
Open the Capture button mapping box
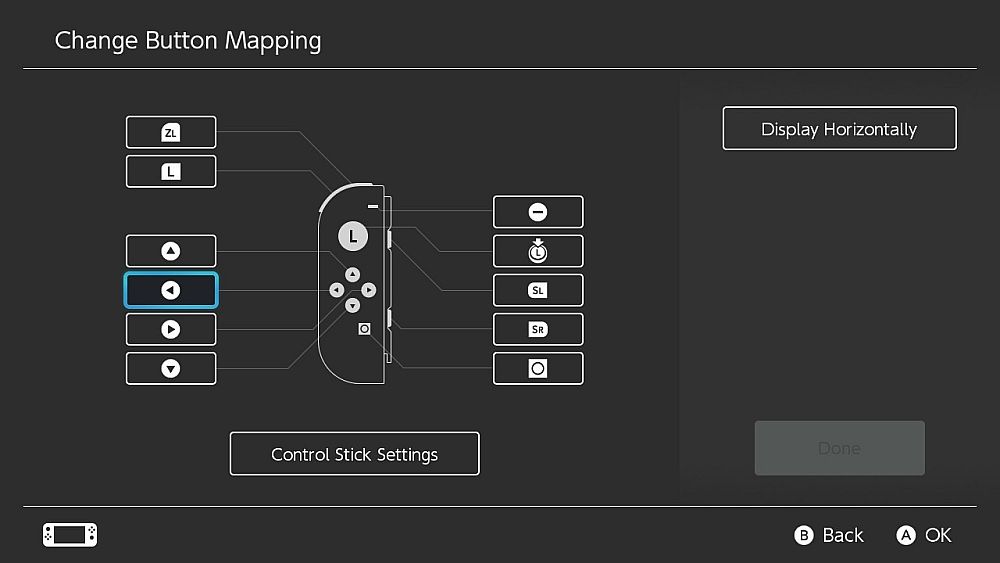pos(538,368)
